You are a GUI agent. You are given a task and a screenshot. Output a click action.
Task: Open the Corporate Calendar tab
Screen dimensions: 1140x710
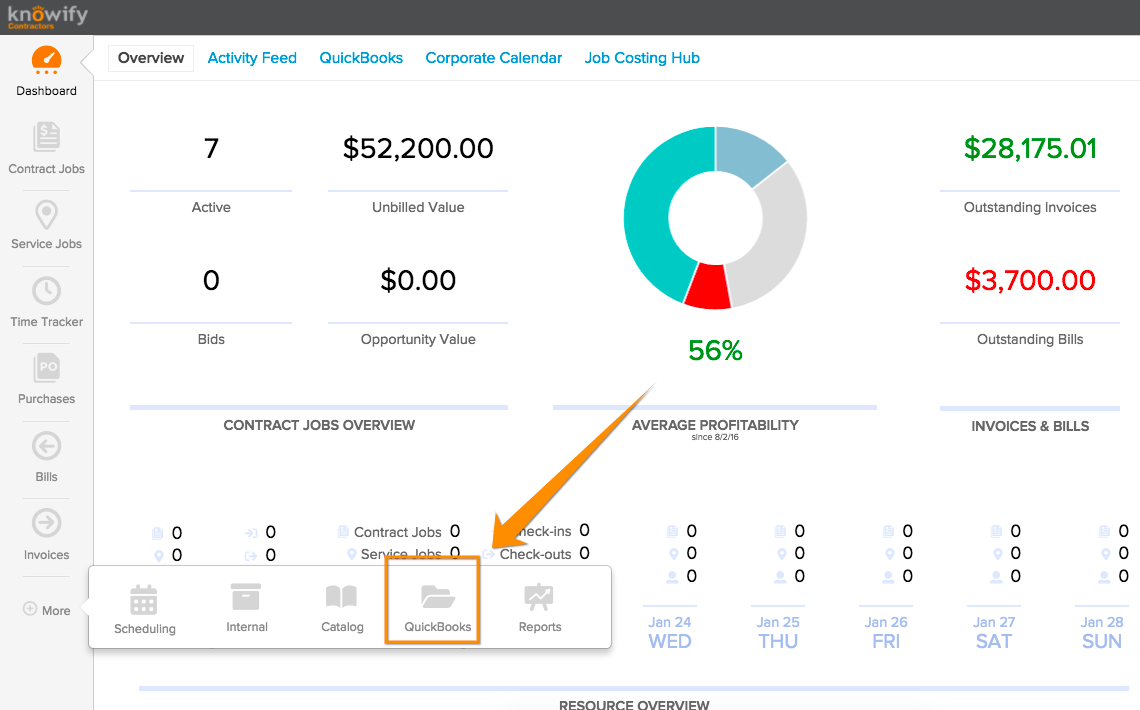pyautogui.click(x=494, y=58)
